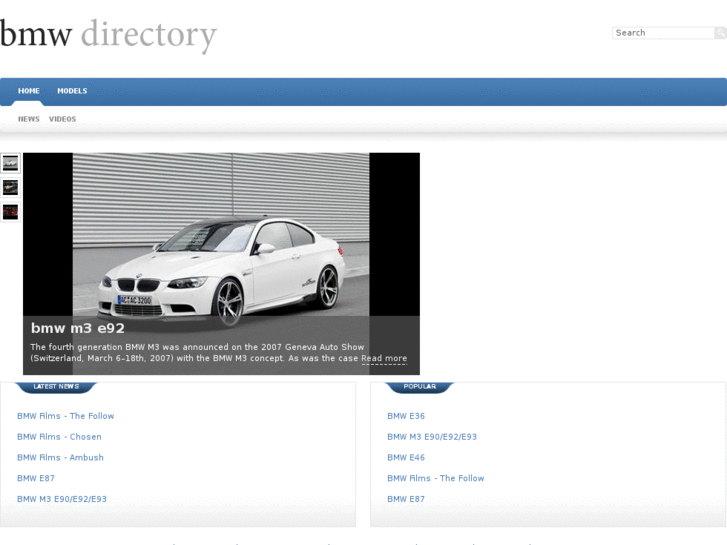727x545 pixels.
Task: Open BMW E87 in Popular list
Action: (406, 499)
